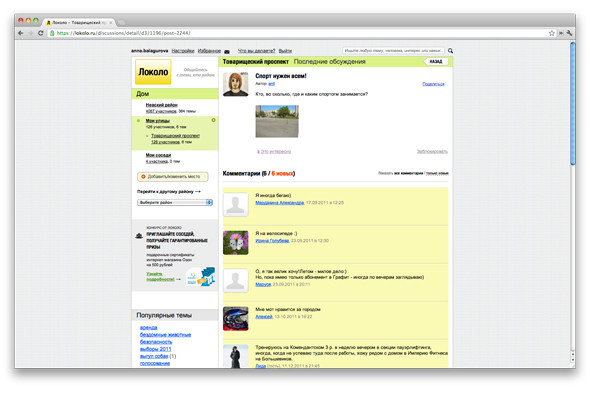Bookmark page with the star icon

(552, 33)
